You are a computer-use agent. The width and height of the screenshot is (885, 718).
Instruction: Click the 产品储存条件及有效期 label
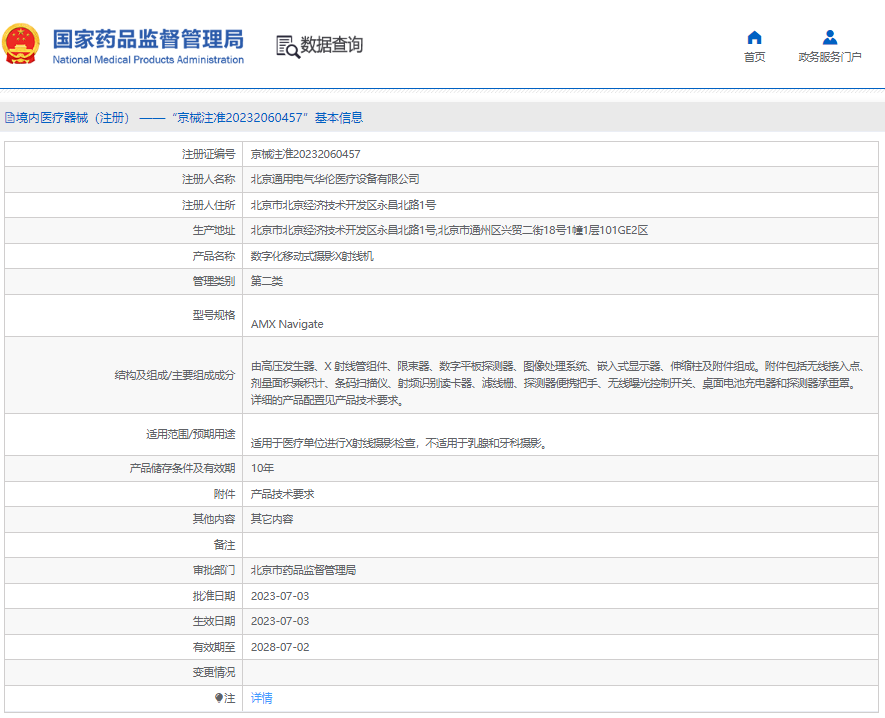(182, 468)
